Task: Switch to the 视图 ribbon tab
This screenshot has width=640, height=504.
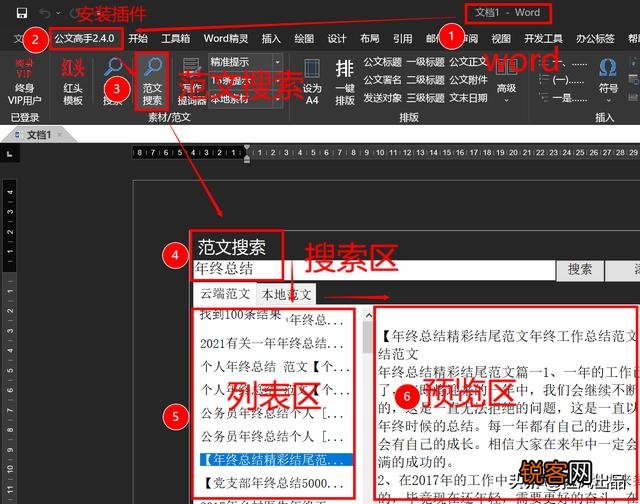Action: coord(501,39)
